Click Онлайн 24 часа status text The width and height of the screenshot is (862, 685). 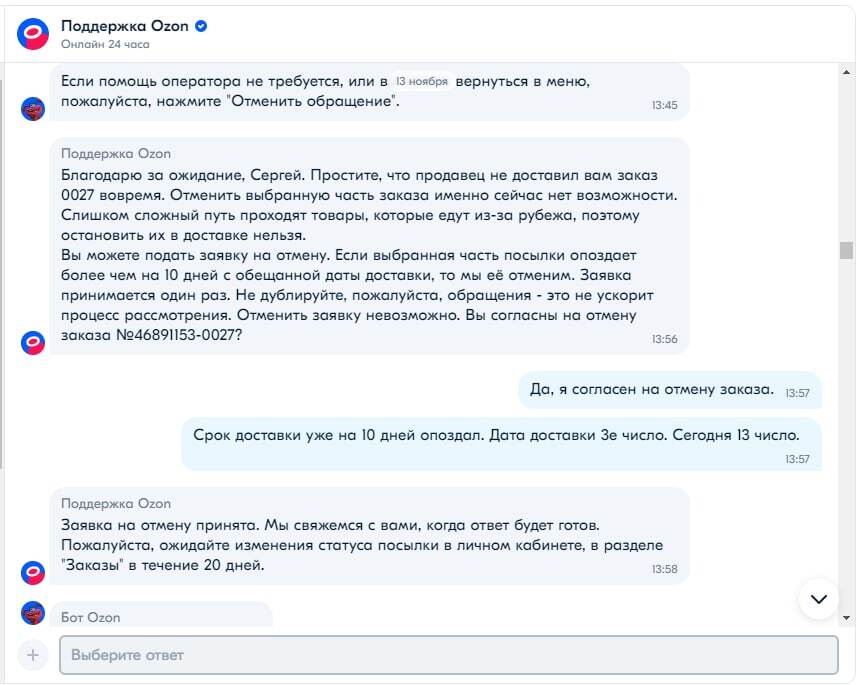tap(105, 45)
